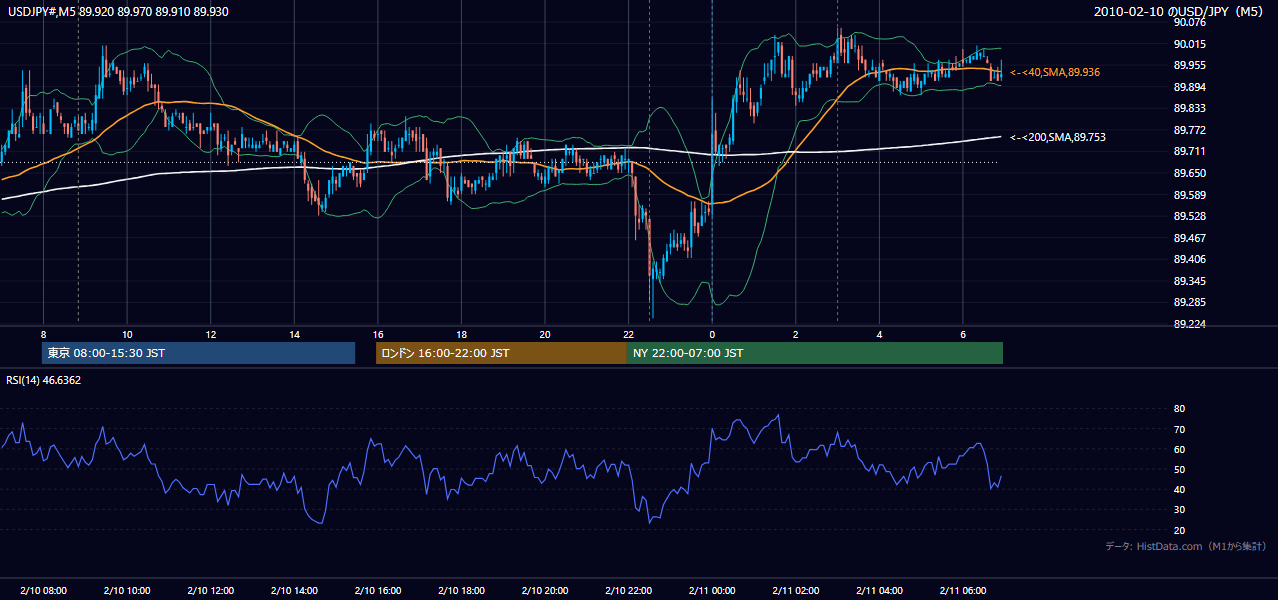
Task: Click hour tick 10 under the price chart
Action: (x=127, y=334)
